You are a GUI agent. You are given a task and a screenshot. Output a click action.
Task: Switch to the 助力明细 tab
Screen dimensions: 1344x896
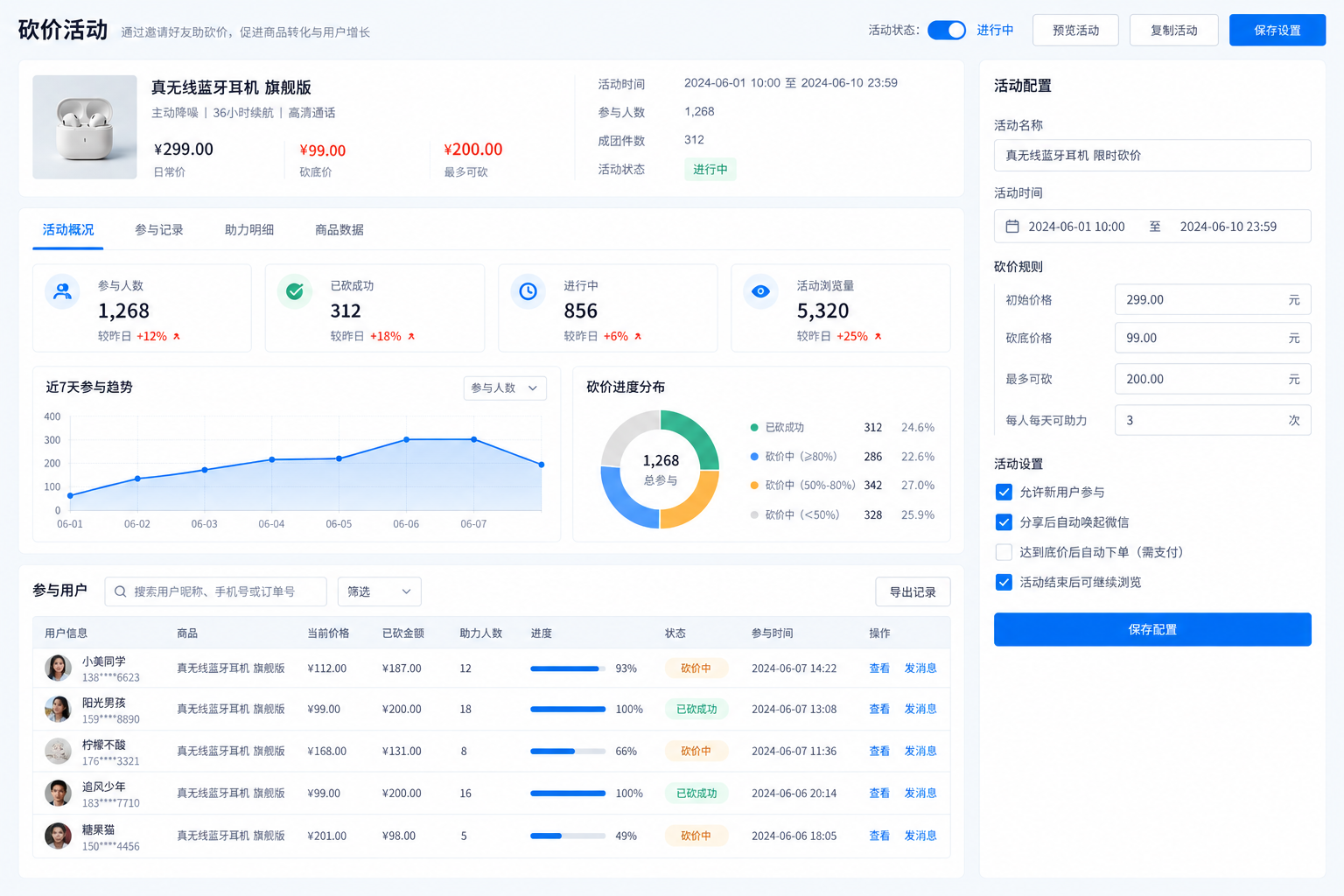click(x=249, y=230)
